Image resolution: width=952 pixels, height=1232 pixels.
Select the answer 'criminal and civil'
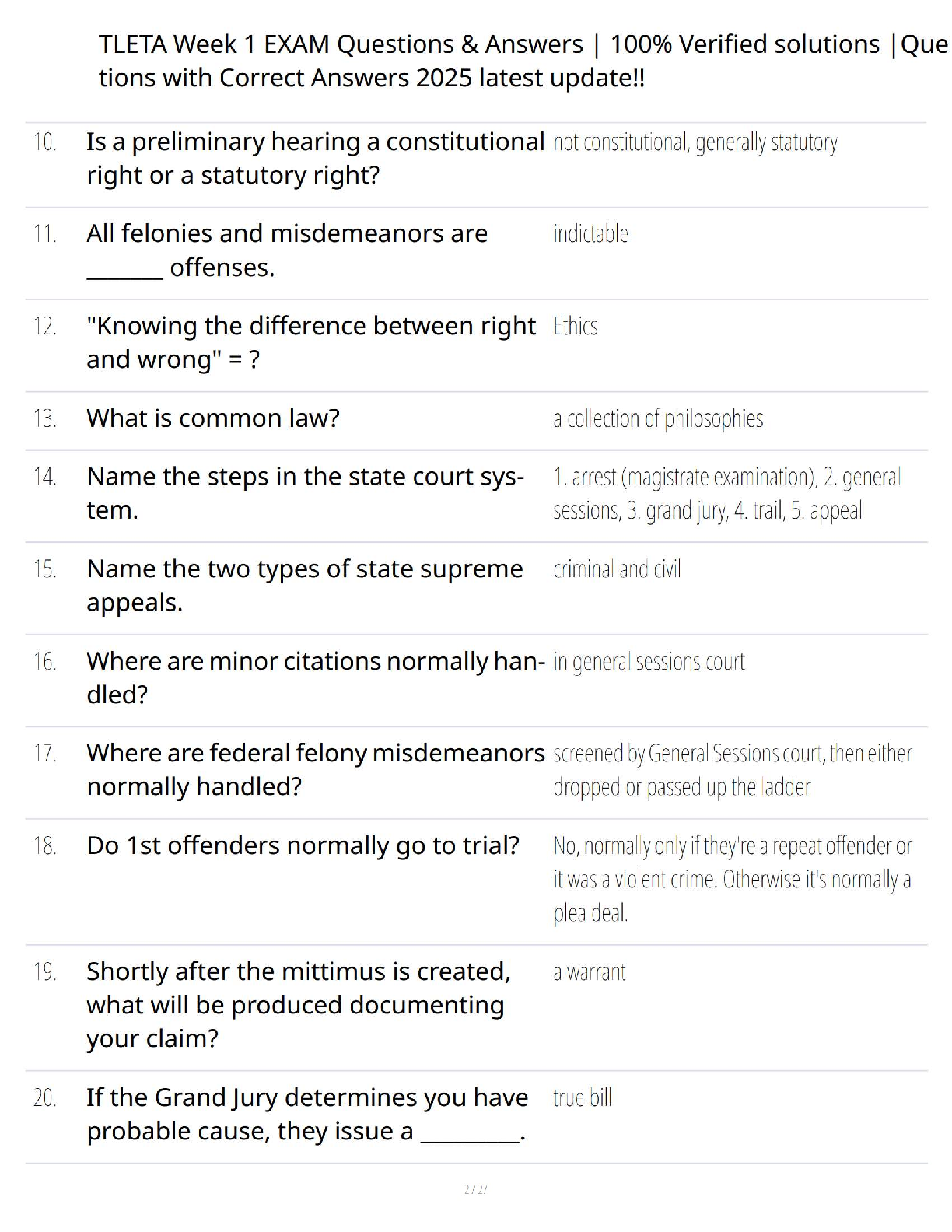tap(617, 569)
